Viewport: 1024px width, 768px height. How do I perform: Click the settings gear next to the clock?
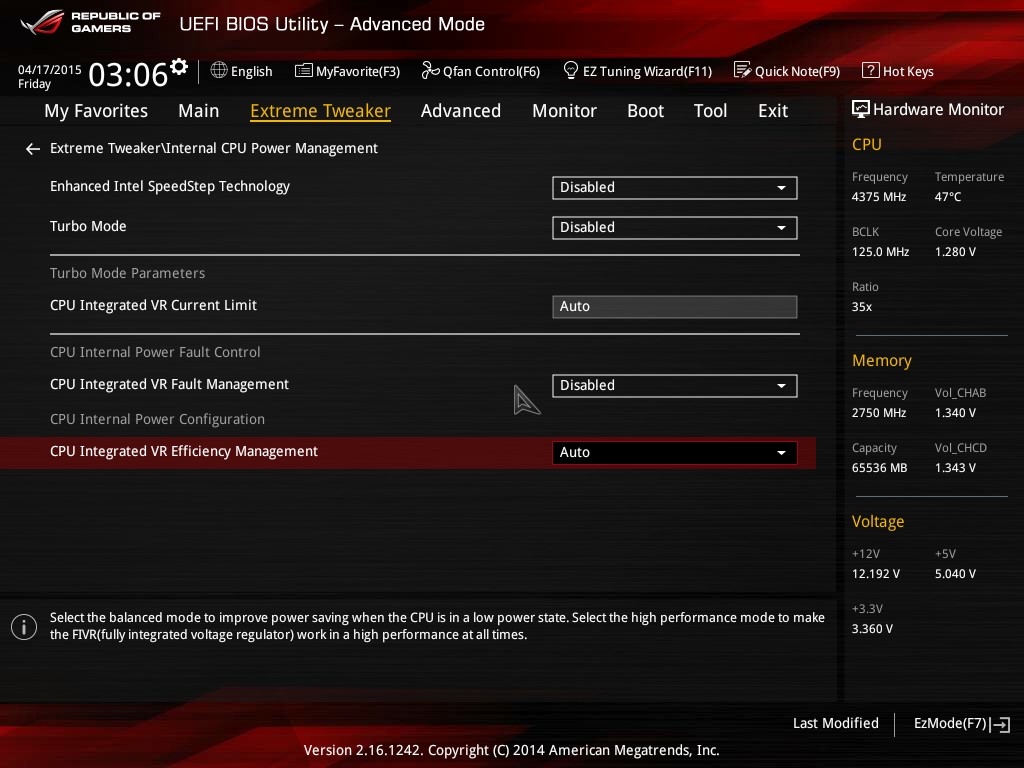179,66
